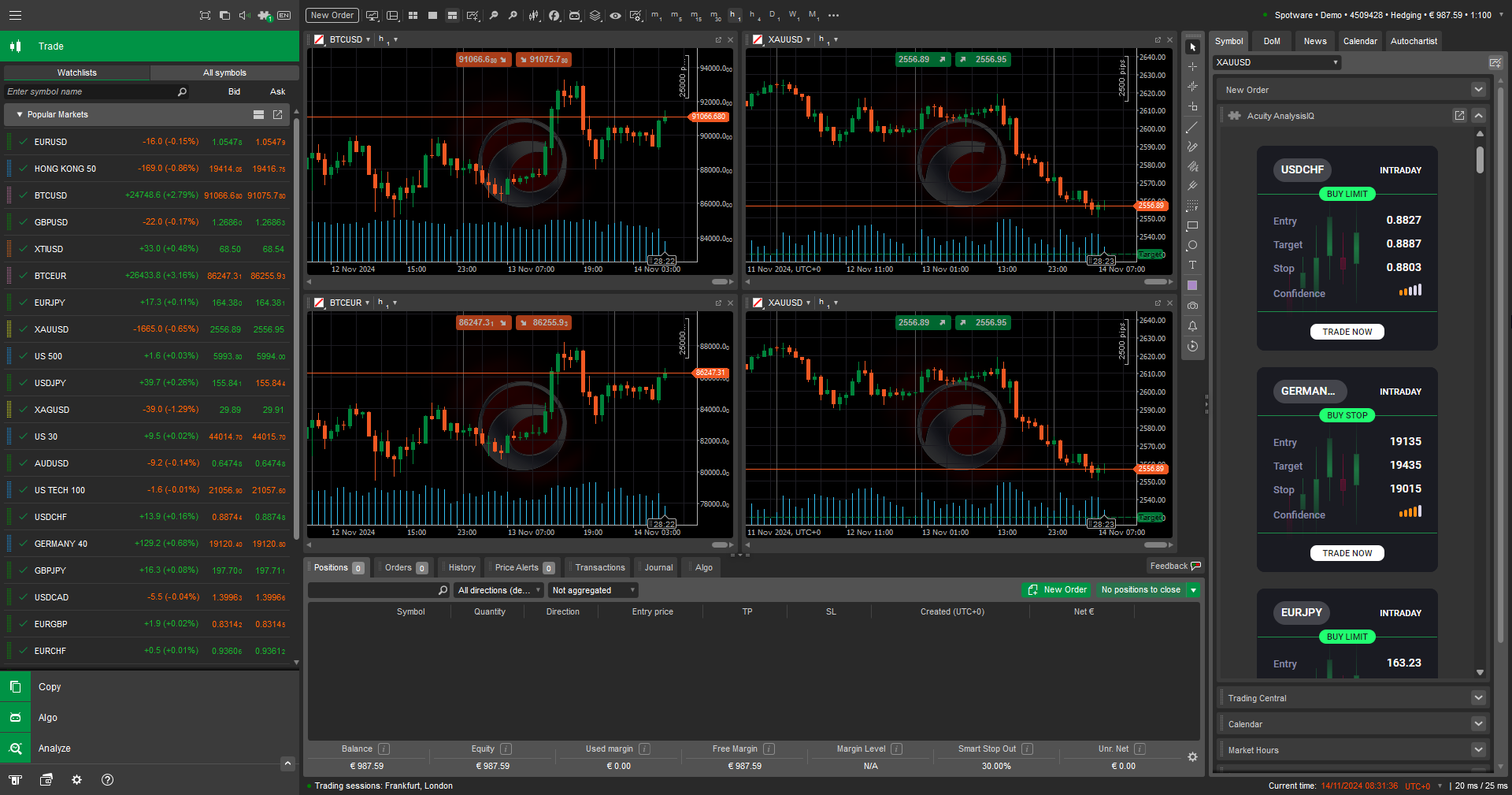Toggle fullscreen mode icon in top bar
Screen dimensions: 1512x795
tap(205, 15)
